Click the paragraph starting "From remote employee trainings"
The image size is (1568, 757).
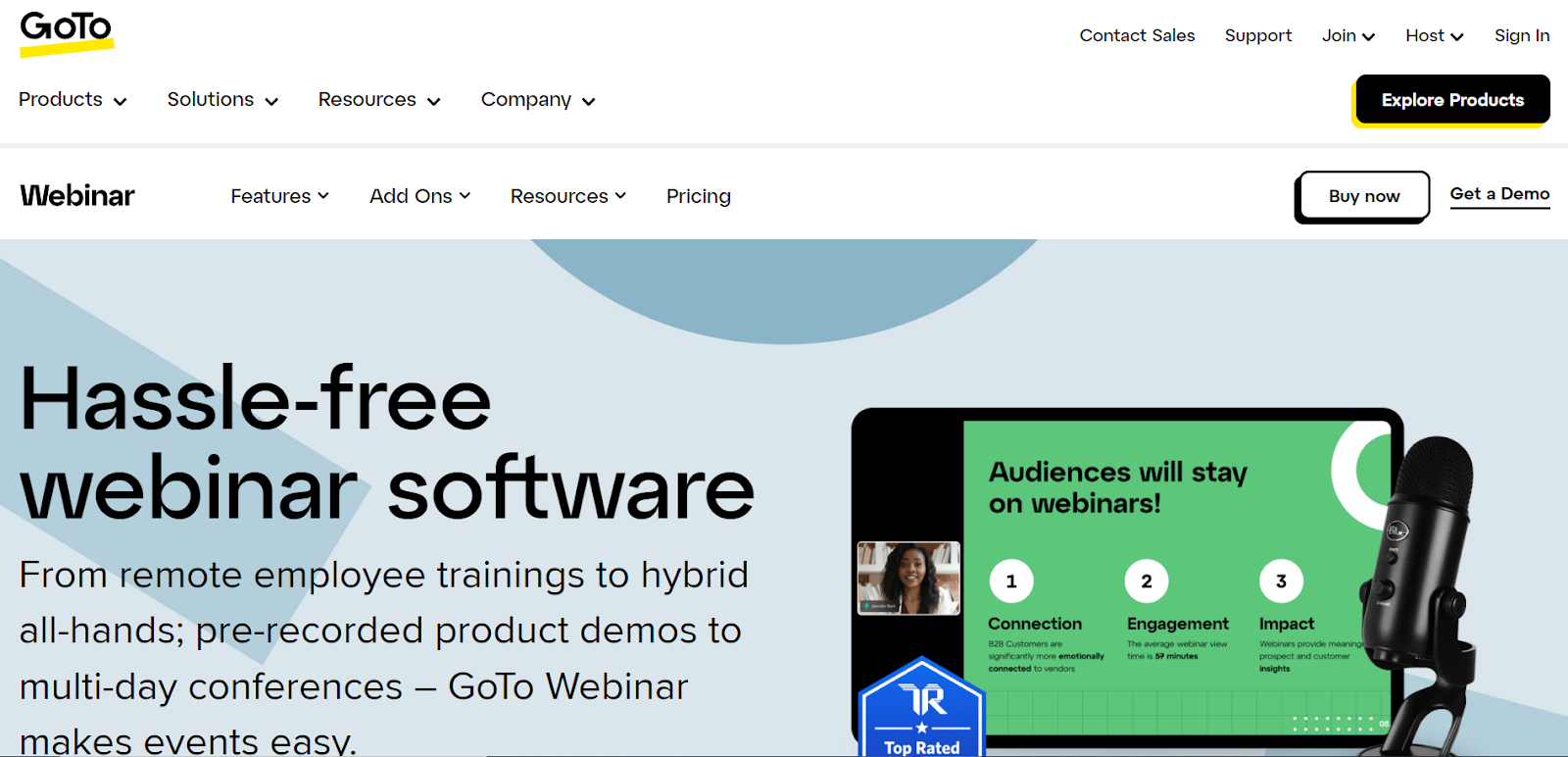tap(384, 657)
